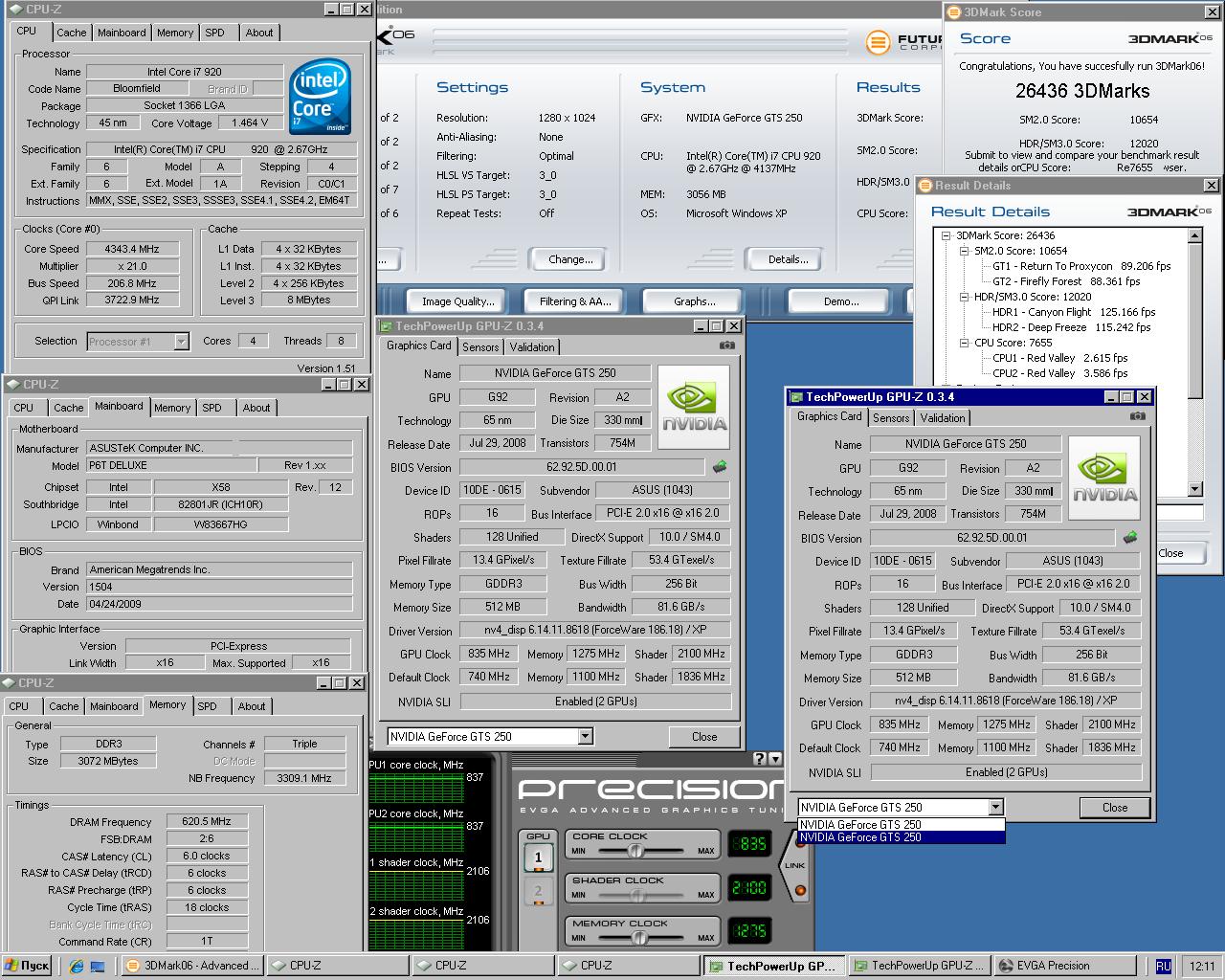Click the 3DMark Score window title icon
Screen dimensions: 1225x980
click(x=954, y=12)
